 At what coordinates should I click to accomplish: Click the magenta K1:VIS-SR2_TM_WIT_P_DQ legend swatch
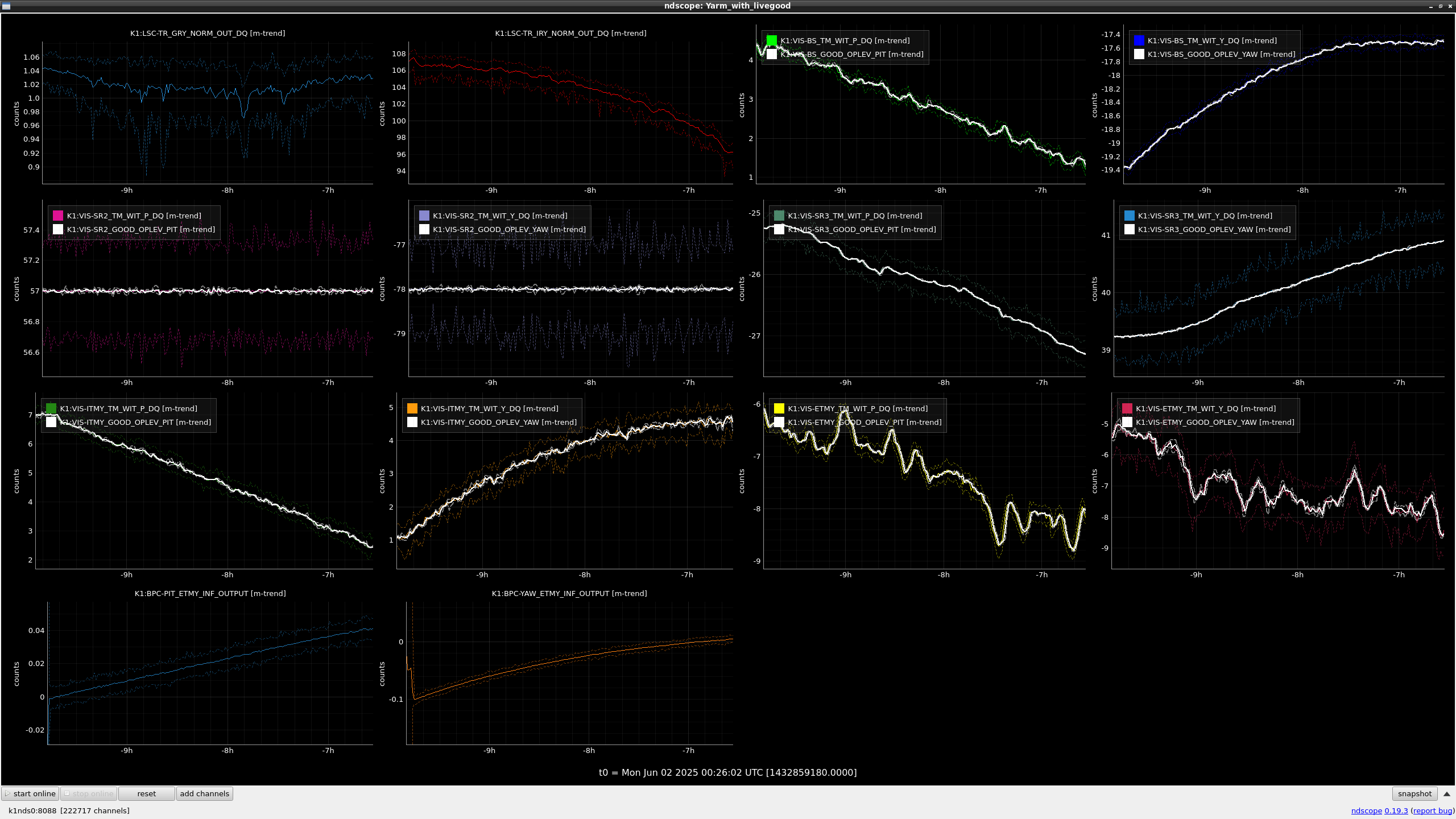pyautogui.click(x=58, y=216)
